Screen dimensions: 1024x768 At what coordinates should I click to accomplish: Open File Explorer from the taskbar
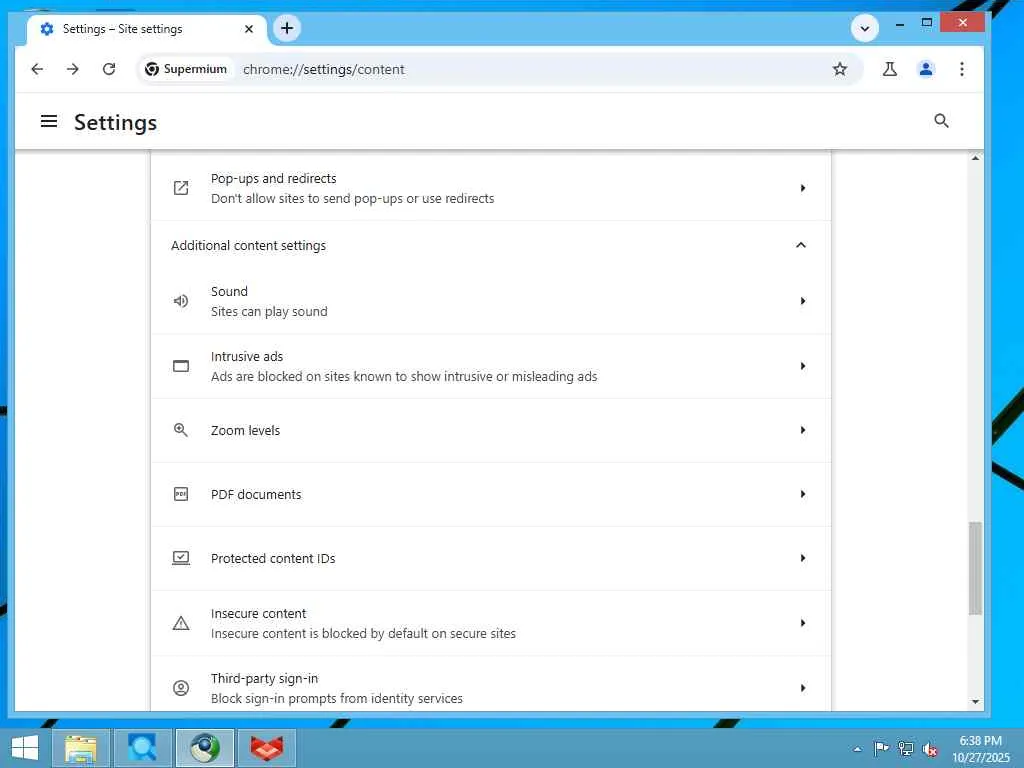pos(80,748)
